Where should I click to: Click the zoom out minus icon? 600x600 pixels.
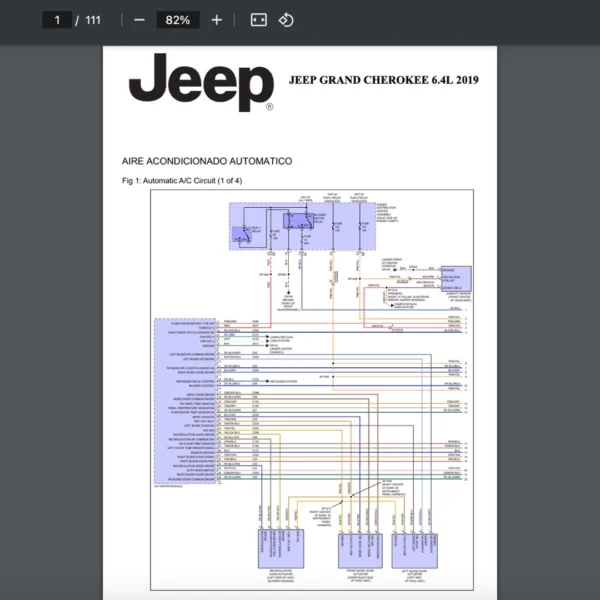[x=139, y=20]
